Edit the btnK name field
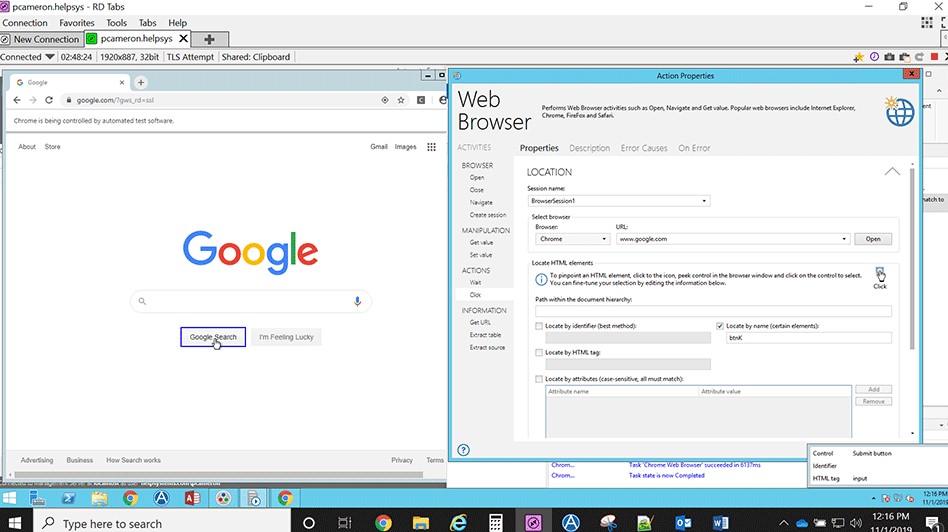This screenshot has height=532, width=948. [x=808, y=338]
